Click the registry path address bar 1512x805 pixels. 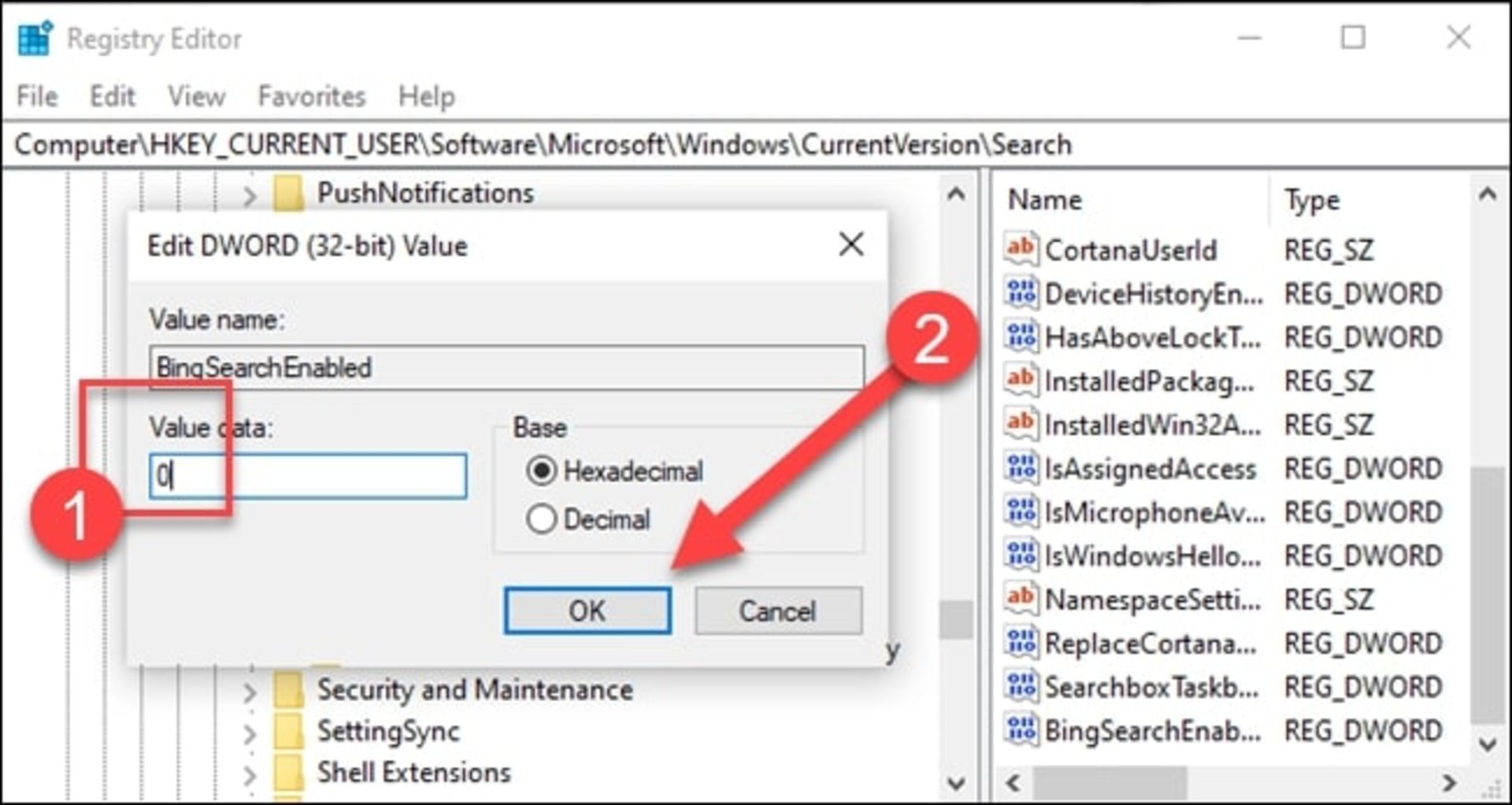(x=754, y=145)
